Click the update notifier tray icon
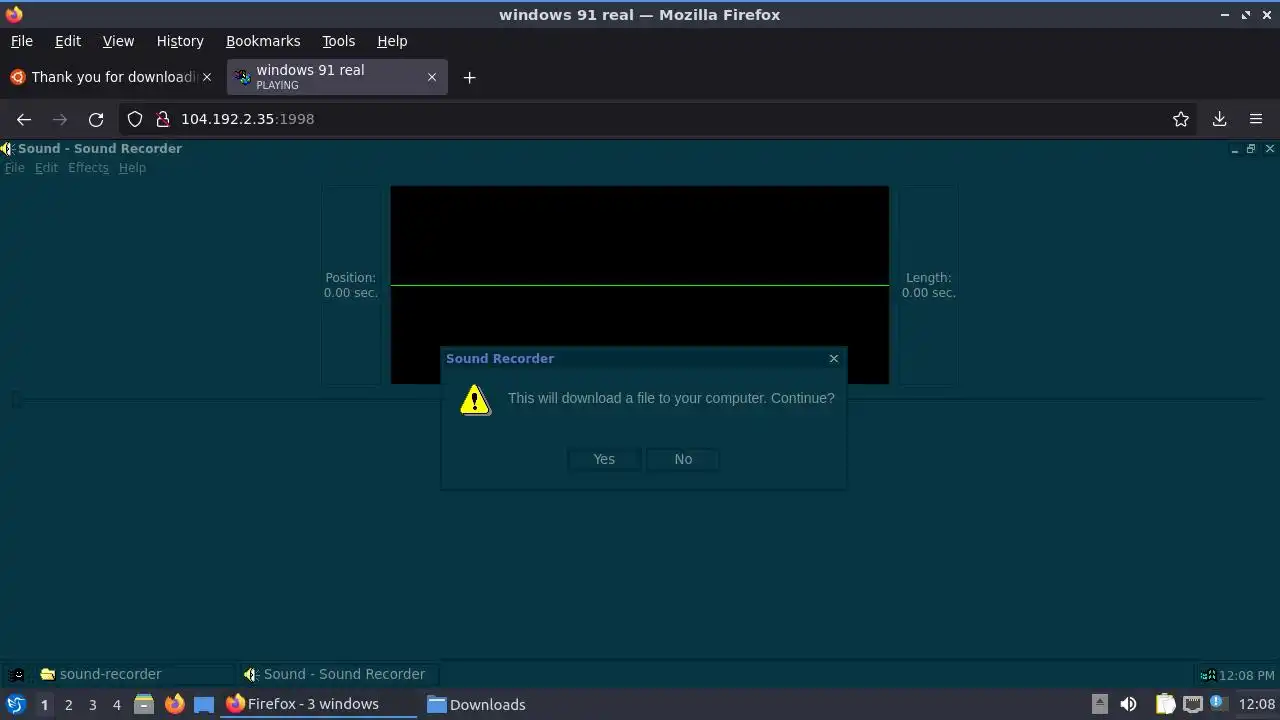 click(1218, 703)
